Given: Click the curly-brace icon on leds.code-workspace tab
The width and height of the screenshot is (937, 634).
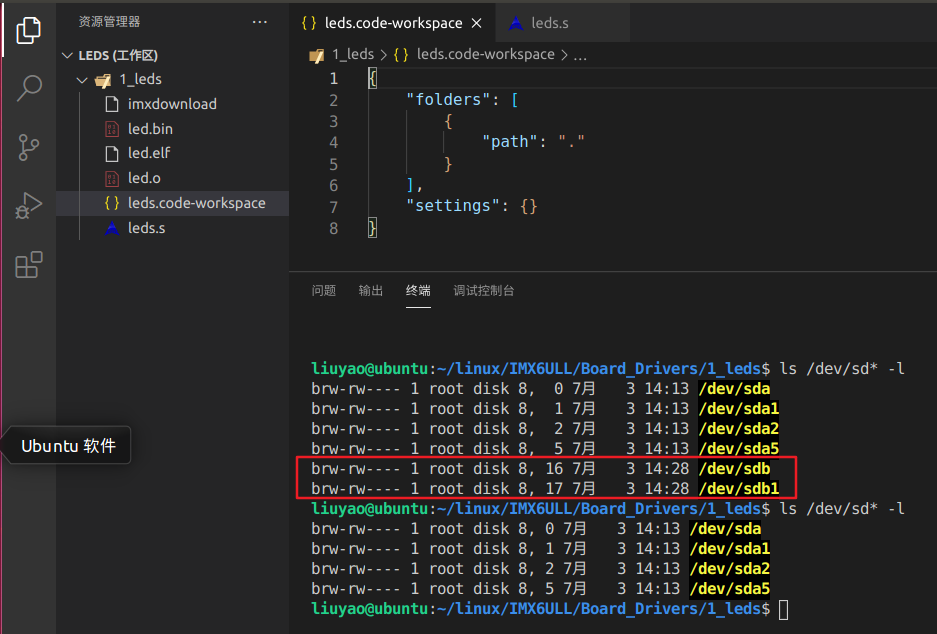Looking at the screenshot, I should coord(308,23).
